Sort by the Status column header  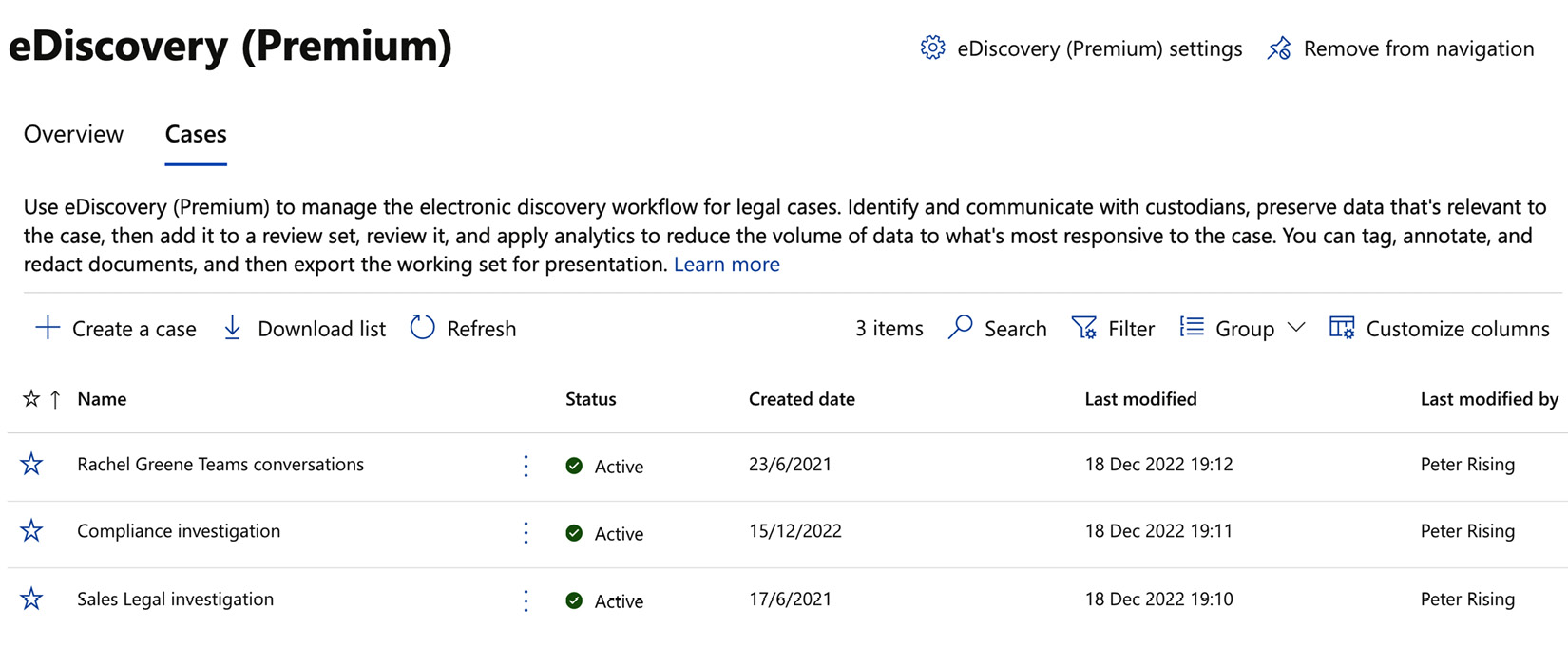[590, 399]
